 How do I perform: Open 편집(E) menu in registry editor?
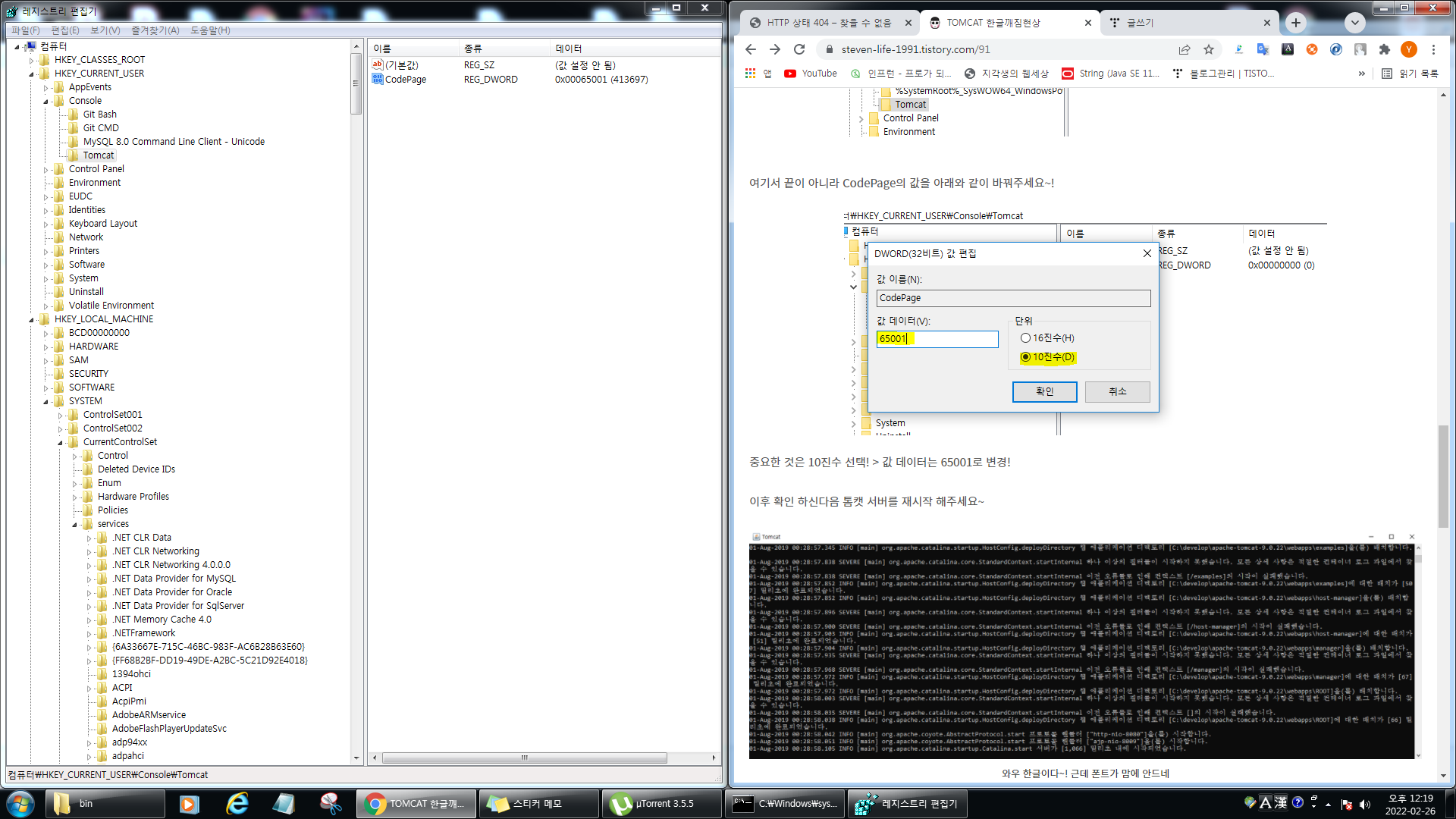click(65, 30)
